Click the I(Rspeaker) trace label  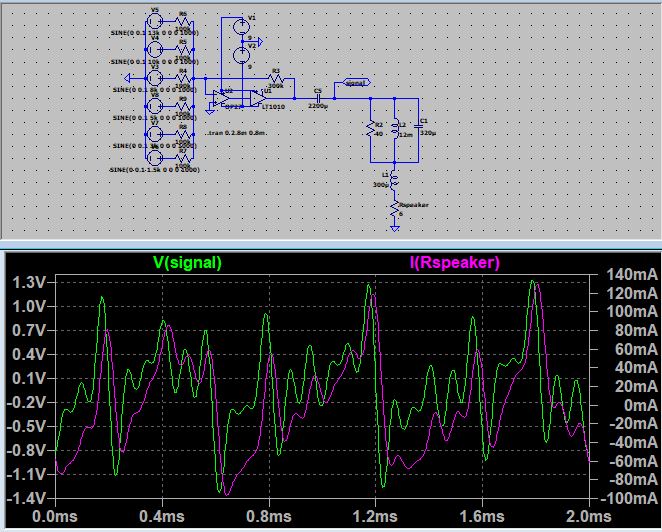455,263
